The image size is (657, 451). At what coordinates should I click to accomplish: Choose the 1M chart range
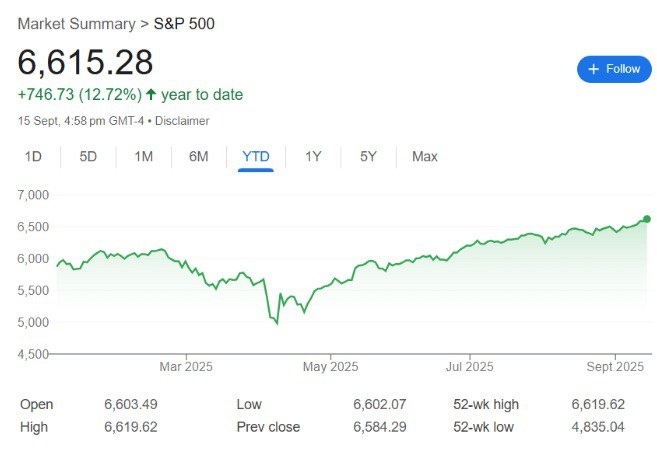point(143,156)
